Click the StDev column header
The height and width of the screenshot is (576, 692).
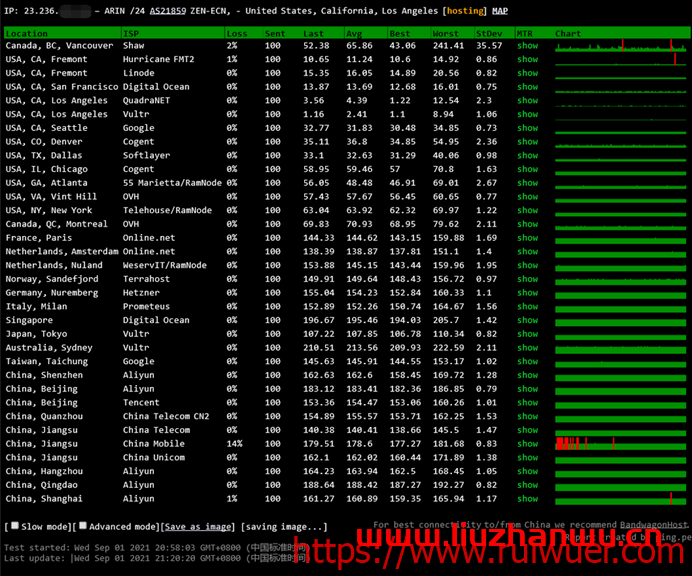489,33
